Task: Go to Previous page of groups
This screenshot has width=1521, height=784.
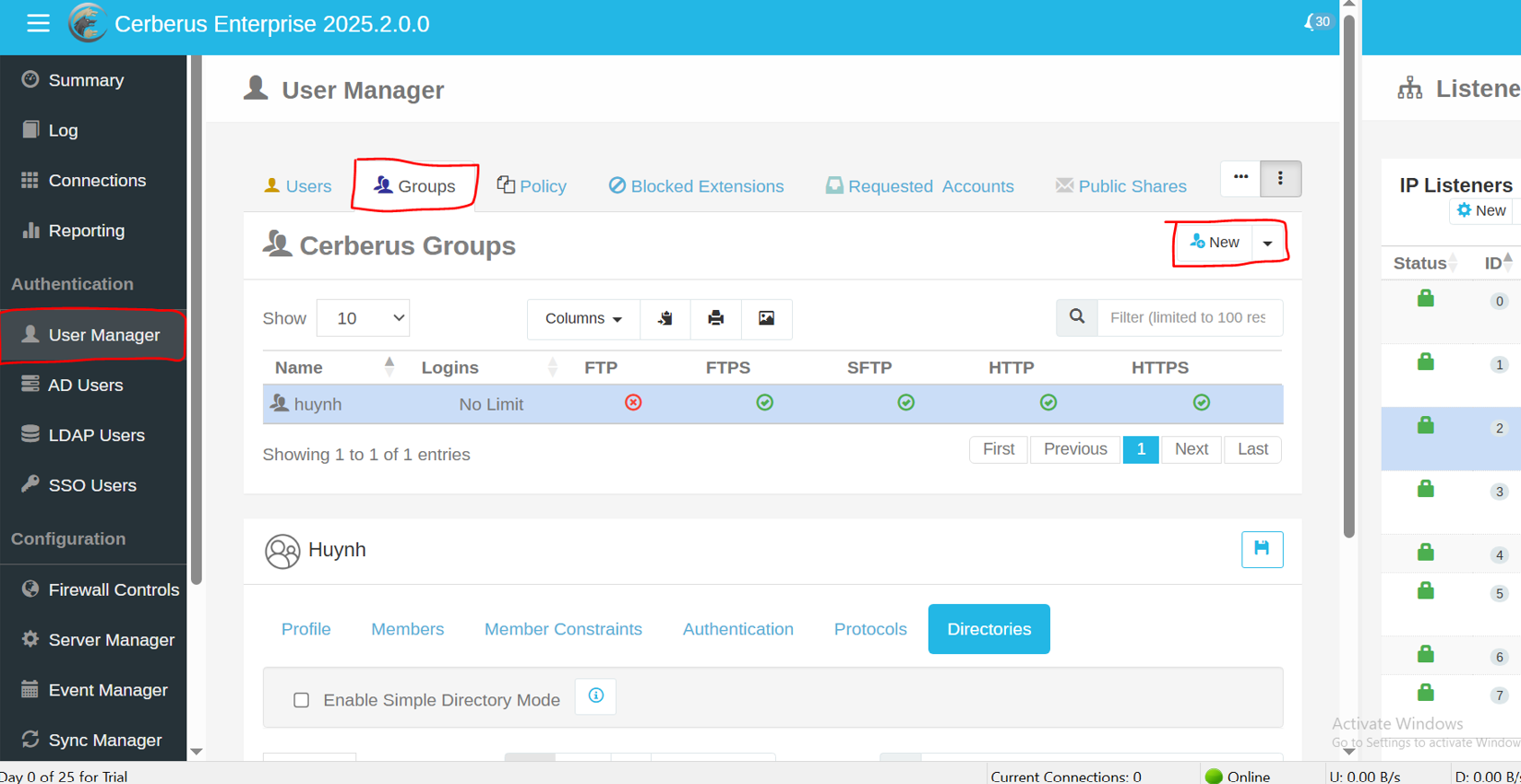Action: click(1075, 449)
